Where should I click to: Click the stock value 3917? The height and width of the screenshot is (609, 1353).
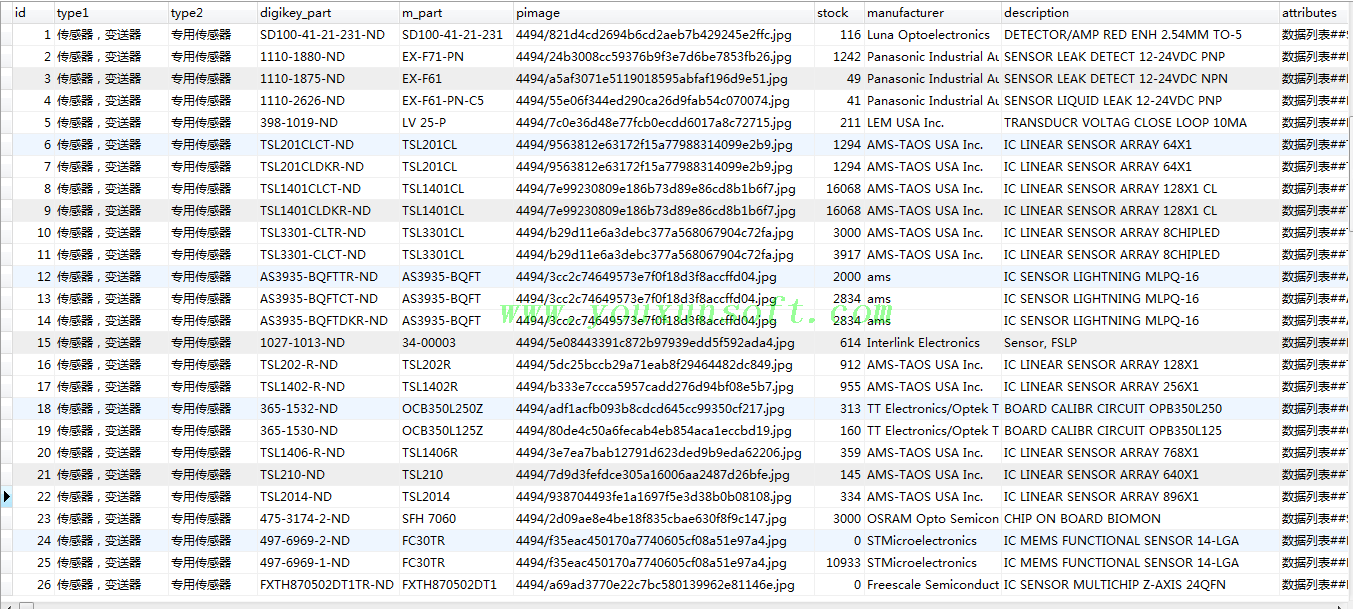pyautogui.click(x=838, y=255)
